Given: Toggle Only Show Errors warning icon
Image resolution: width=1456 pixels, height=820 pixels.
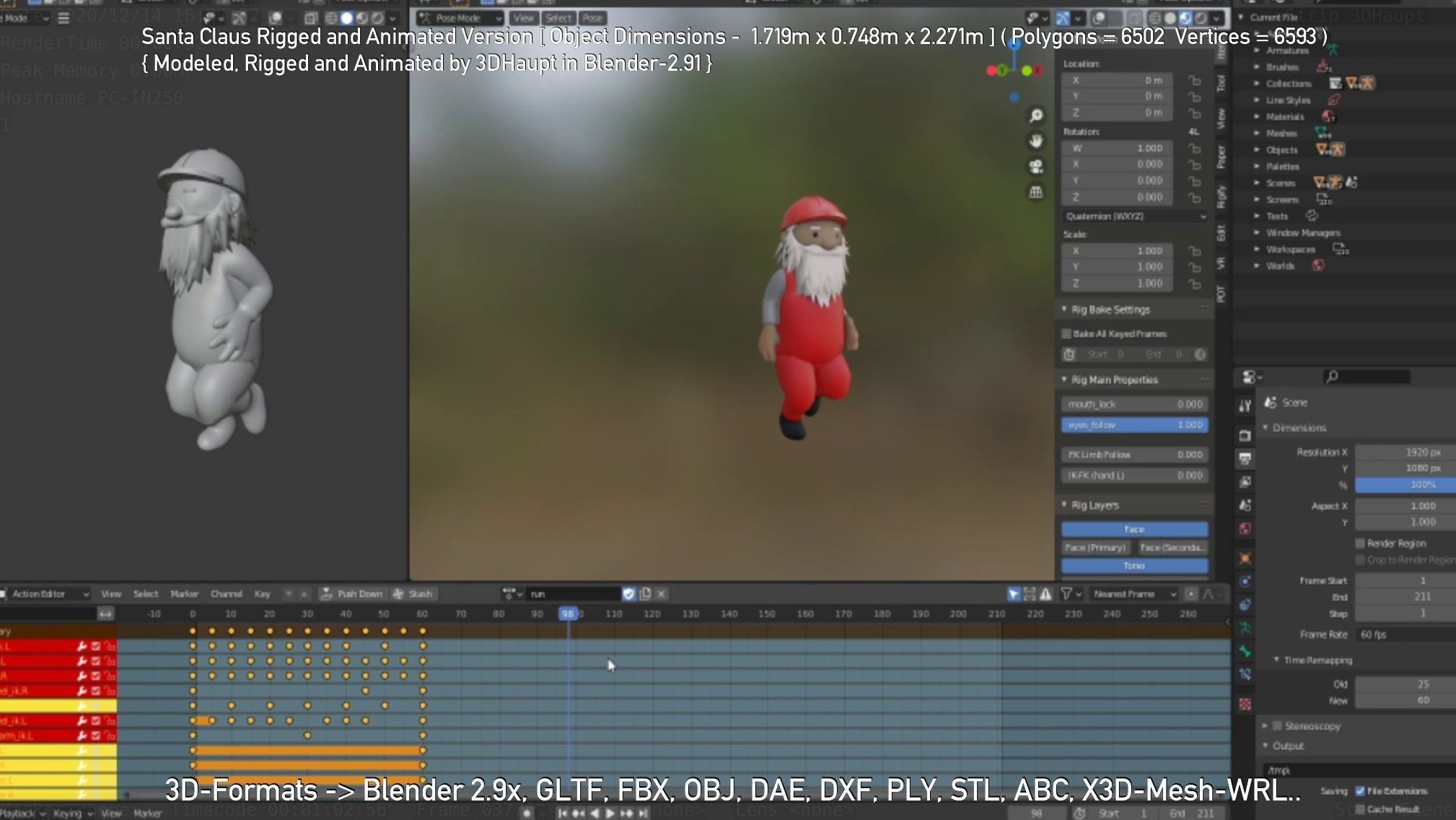Looking at the screenshot, I should 1045,594.
